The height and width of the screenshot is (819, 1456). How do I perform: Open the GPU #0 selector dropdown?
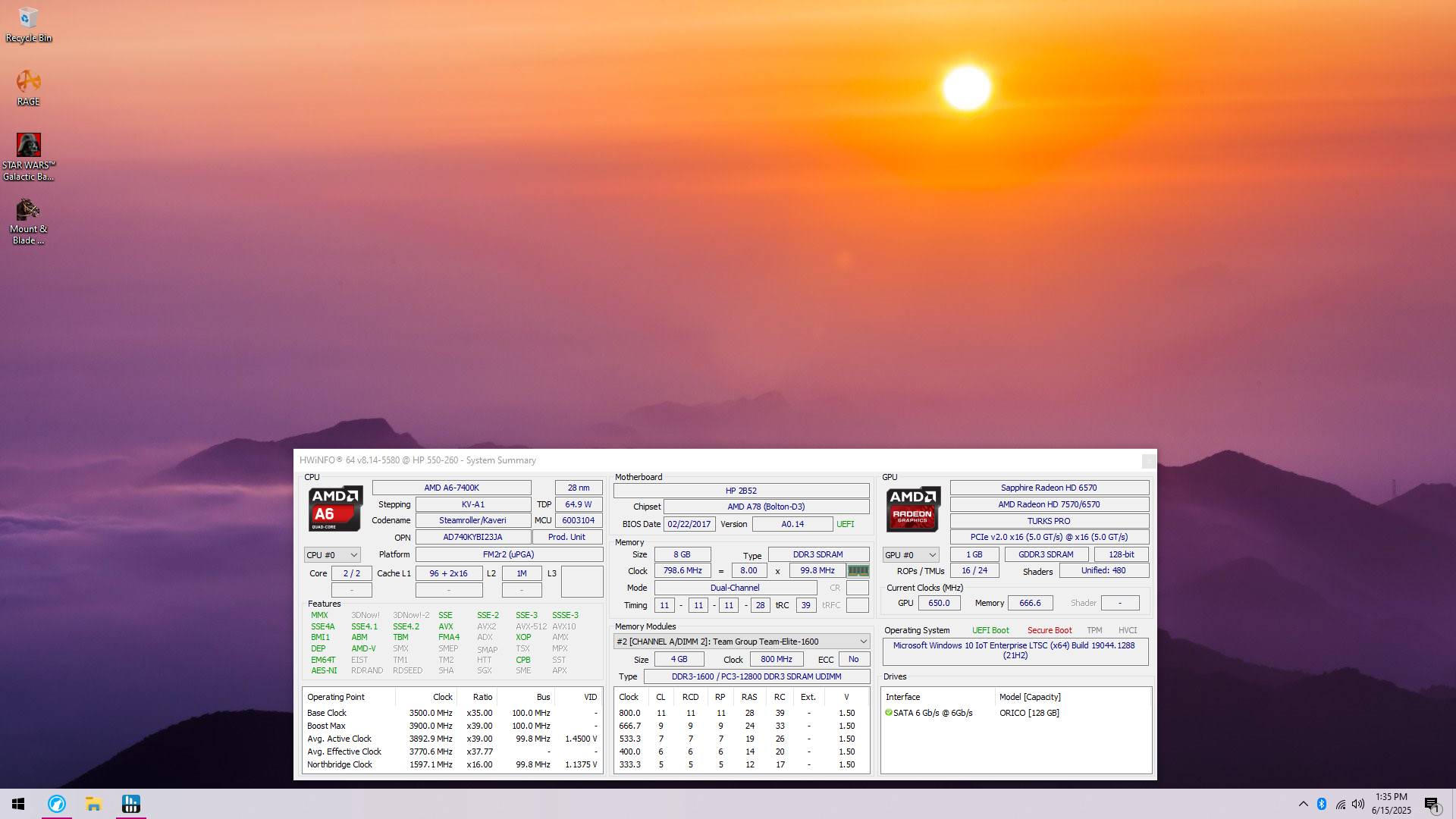(x=911, y=555)
